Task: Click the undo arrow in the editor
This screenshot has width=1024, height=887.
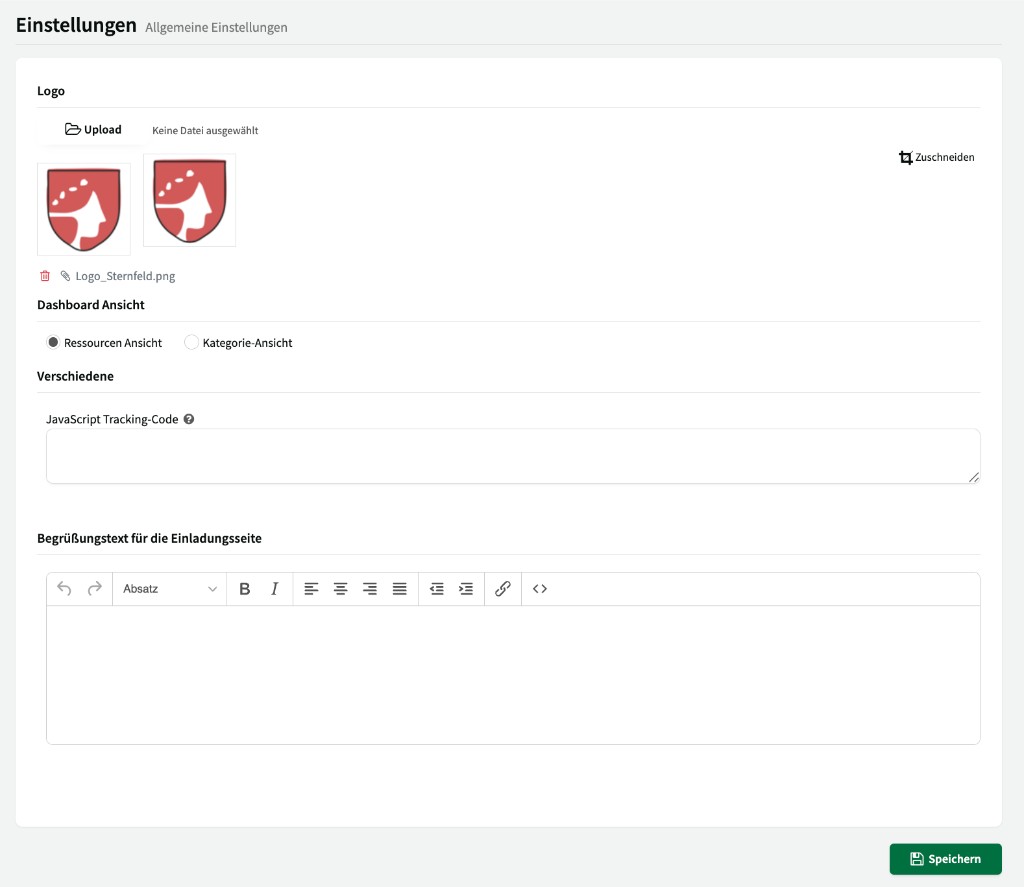Action: click(x=64, y=589)
